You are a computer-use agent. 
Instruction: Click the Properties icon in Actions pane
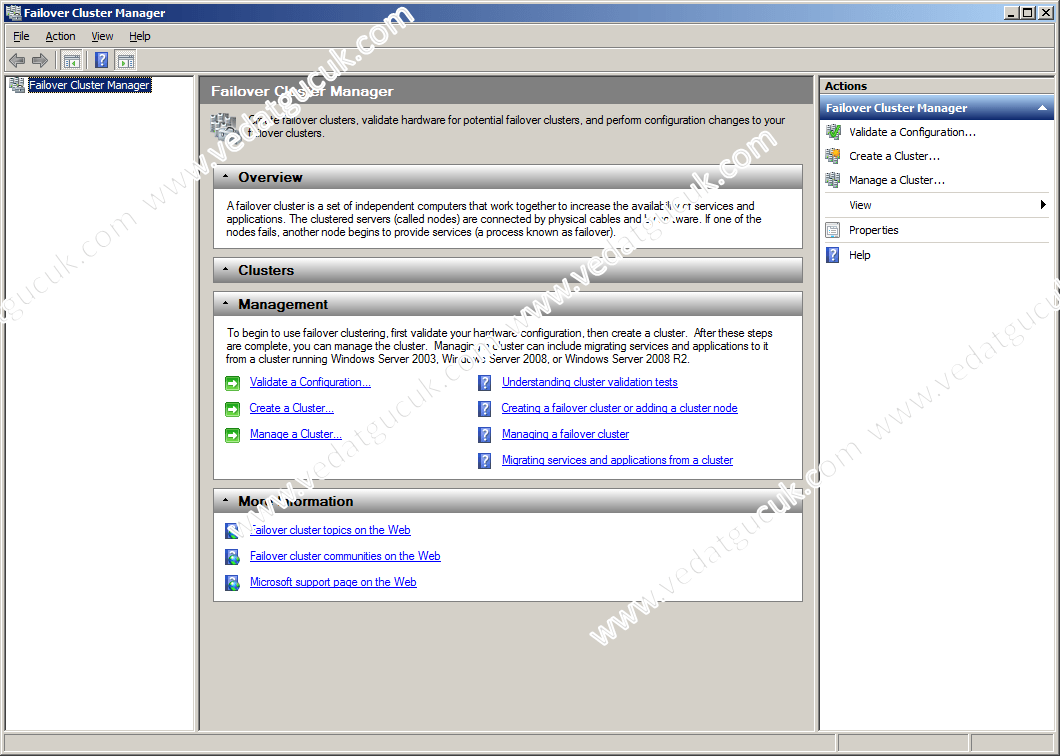click(833, 230)
